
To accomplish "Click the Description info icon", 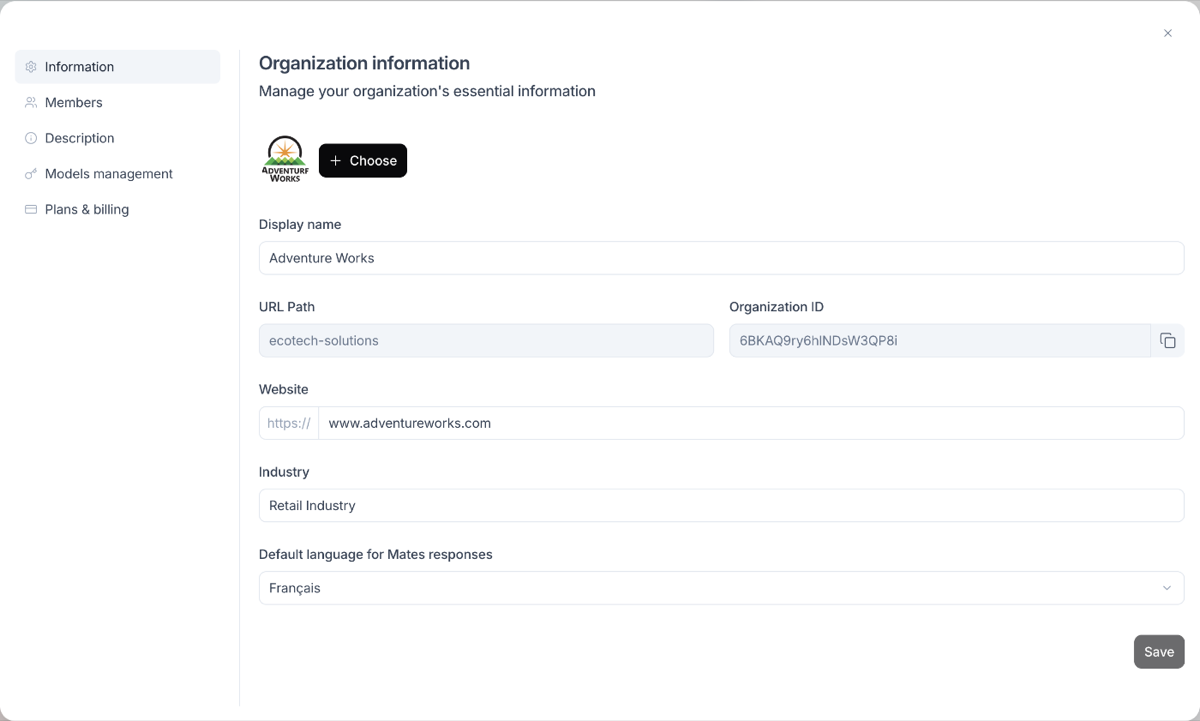I will 31,138.
